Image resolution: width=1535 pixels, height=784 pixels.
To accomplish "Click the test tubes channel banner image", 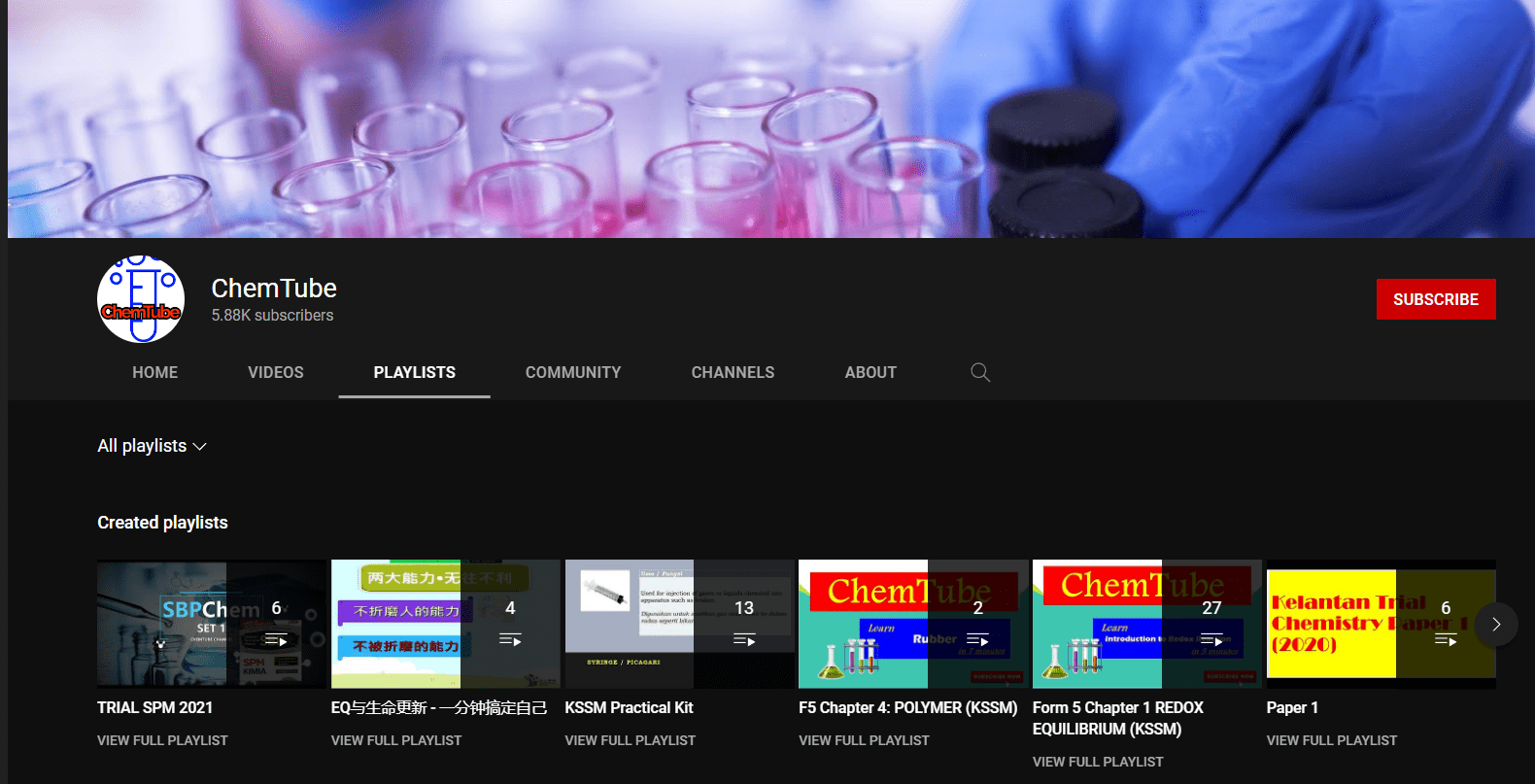I will tap(771, 119).
